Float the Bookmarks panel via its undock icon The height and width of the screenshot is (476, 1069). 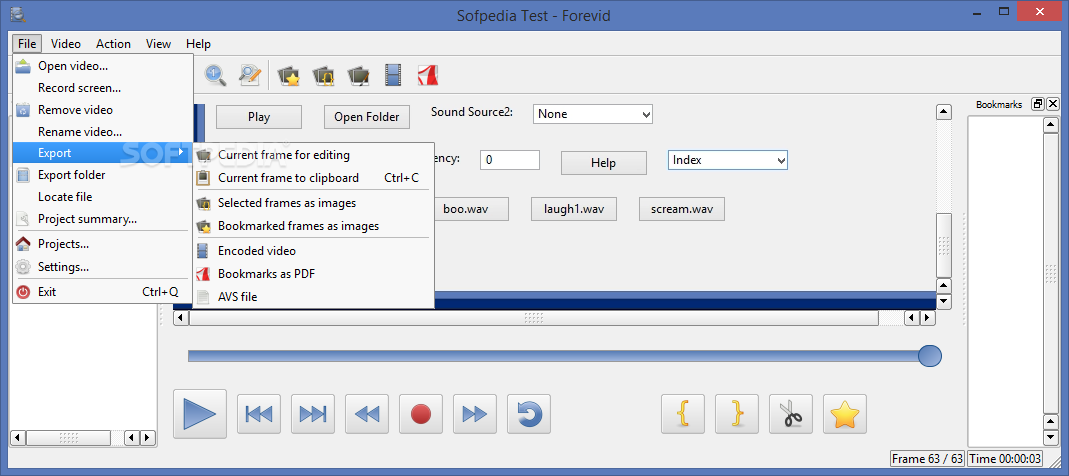(x=1038, y=104)
